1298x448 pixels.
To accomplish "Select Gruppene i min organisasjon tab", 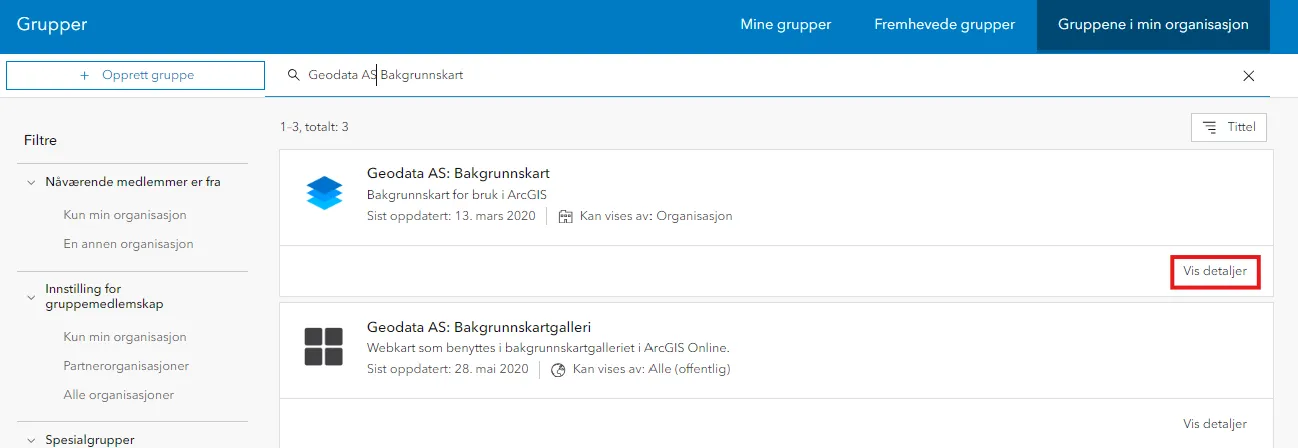I will pyautogui.click(x=1153, y=25).
